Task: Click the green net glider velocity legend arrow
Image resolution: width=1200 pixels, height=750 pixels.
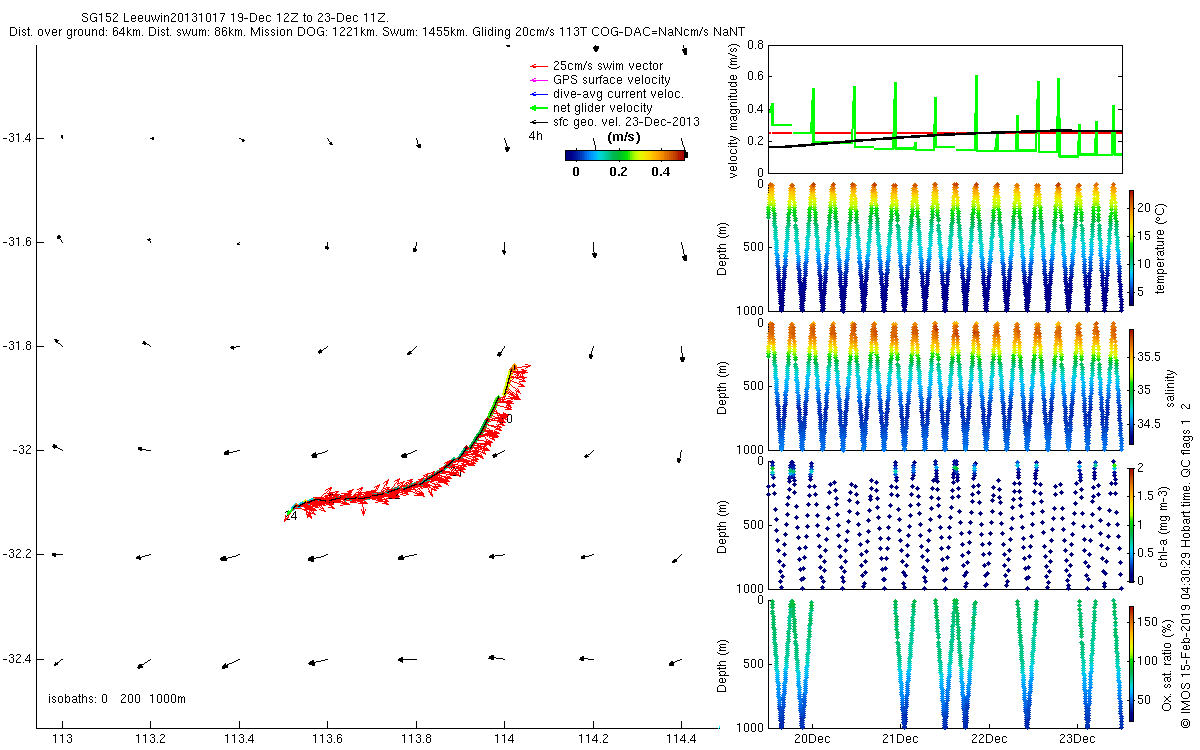Action: [x=537, y=108]
